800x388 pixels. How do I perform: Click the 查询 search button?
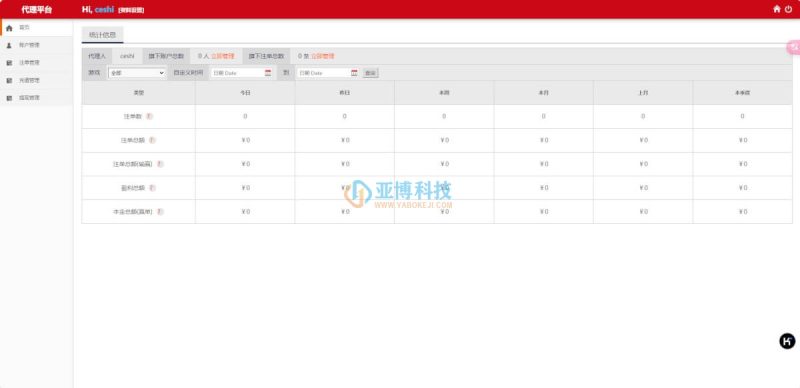coord(370,73)
